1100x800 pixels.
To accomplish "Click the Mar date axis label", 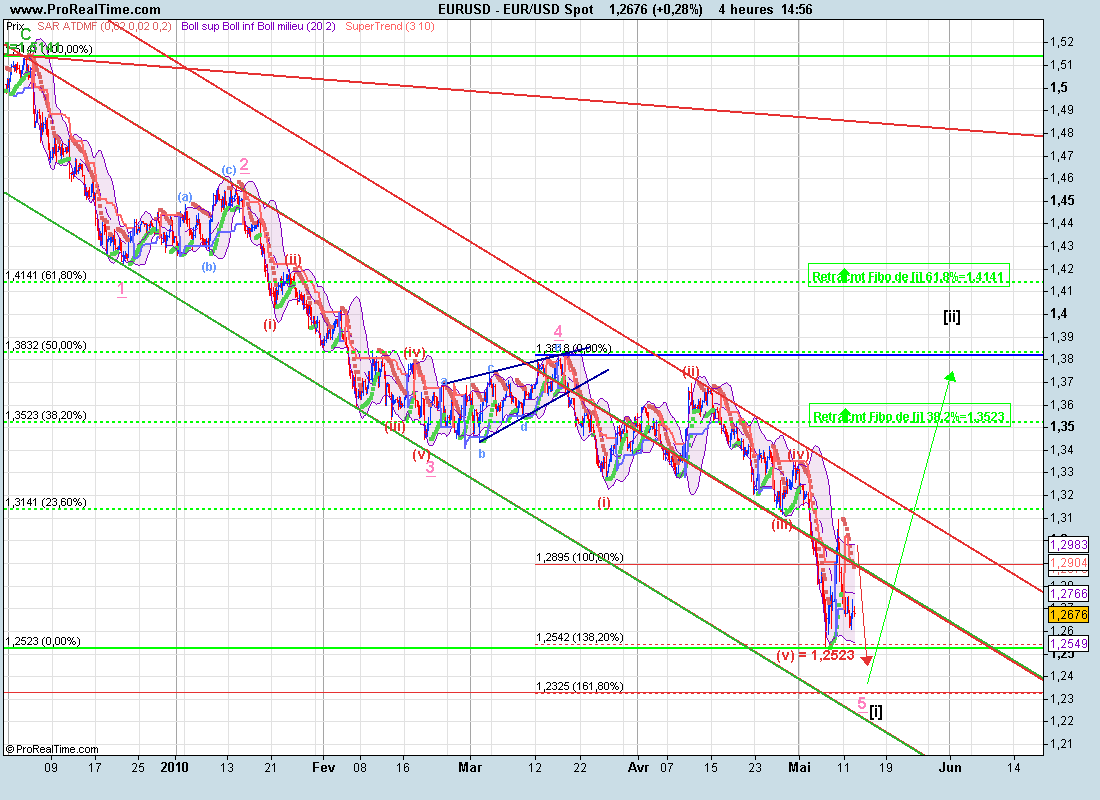I will pos(470,768).
